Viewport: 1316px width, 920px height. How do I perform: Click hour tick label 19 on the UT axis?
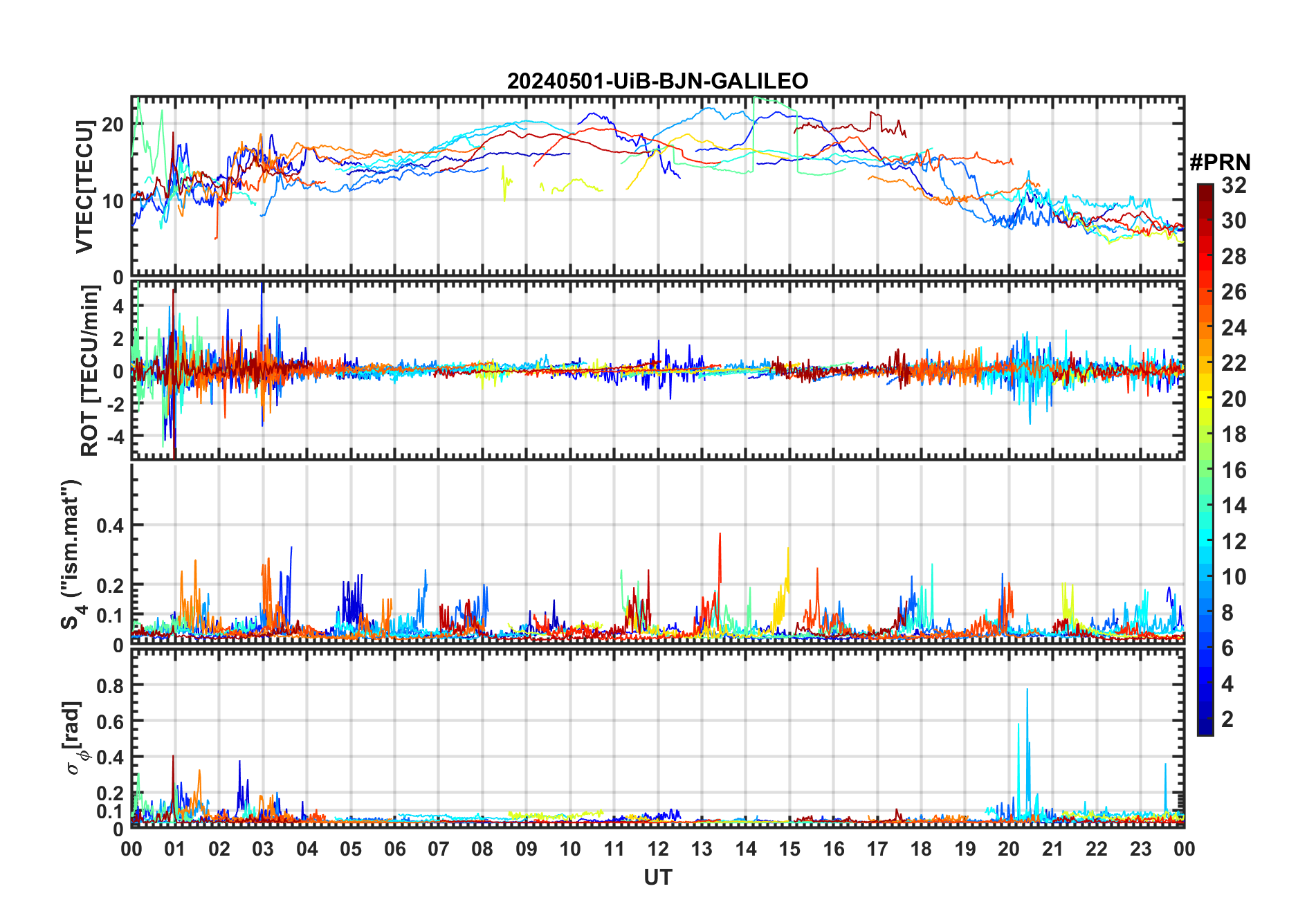coord(965,849)
